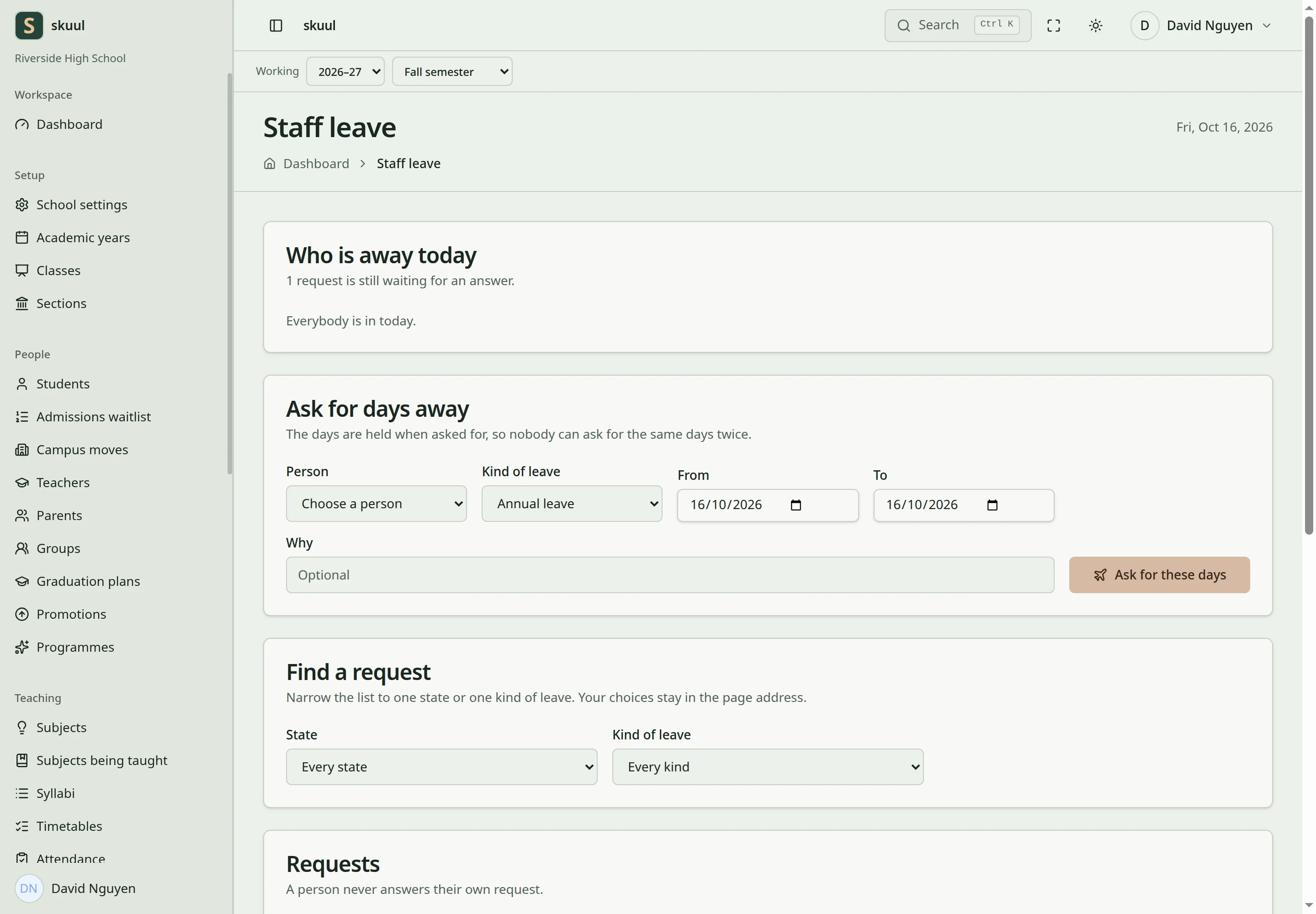
Task: Open the From date calendar picker
Action: point(796,505)
